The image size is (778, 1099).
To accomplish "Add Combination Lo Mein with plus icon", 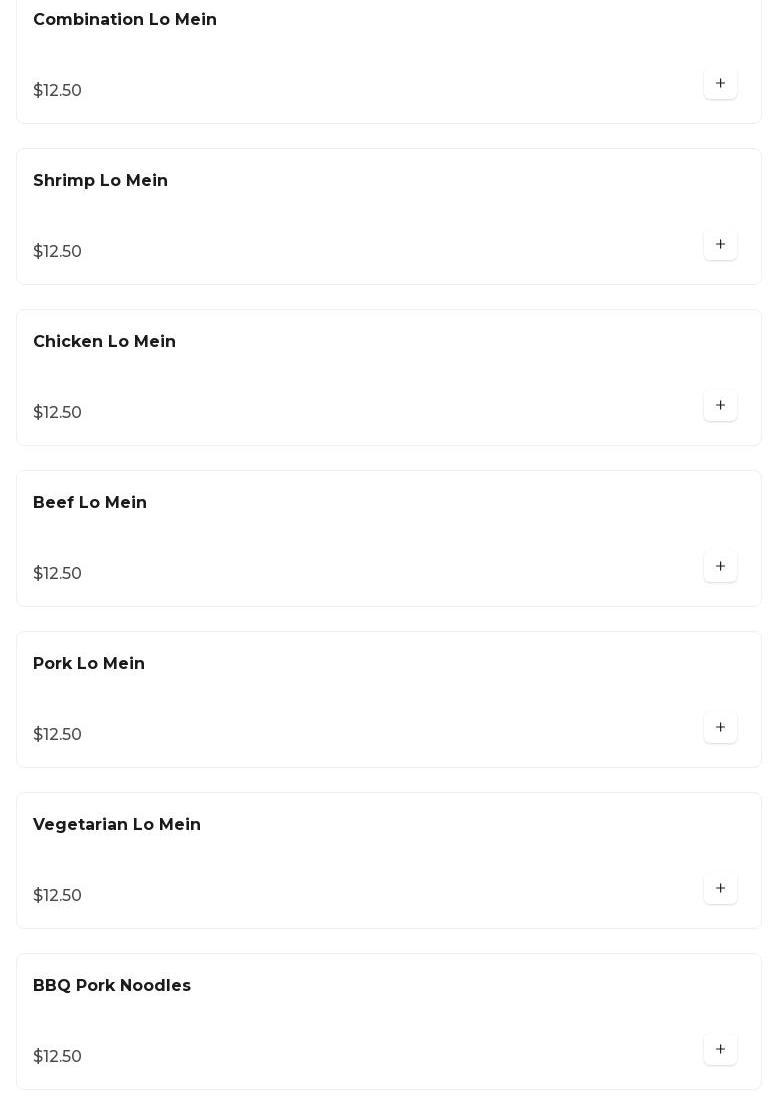I will (x=720, y=84).
